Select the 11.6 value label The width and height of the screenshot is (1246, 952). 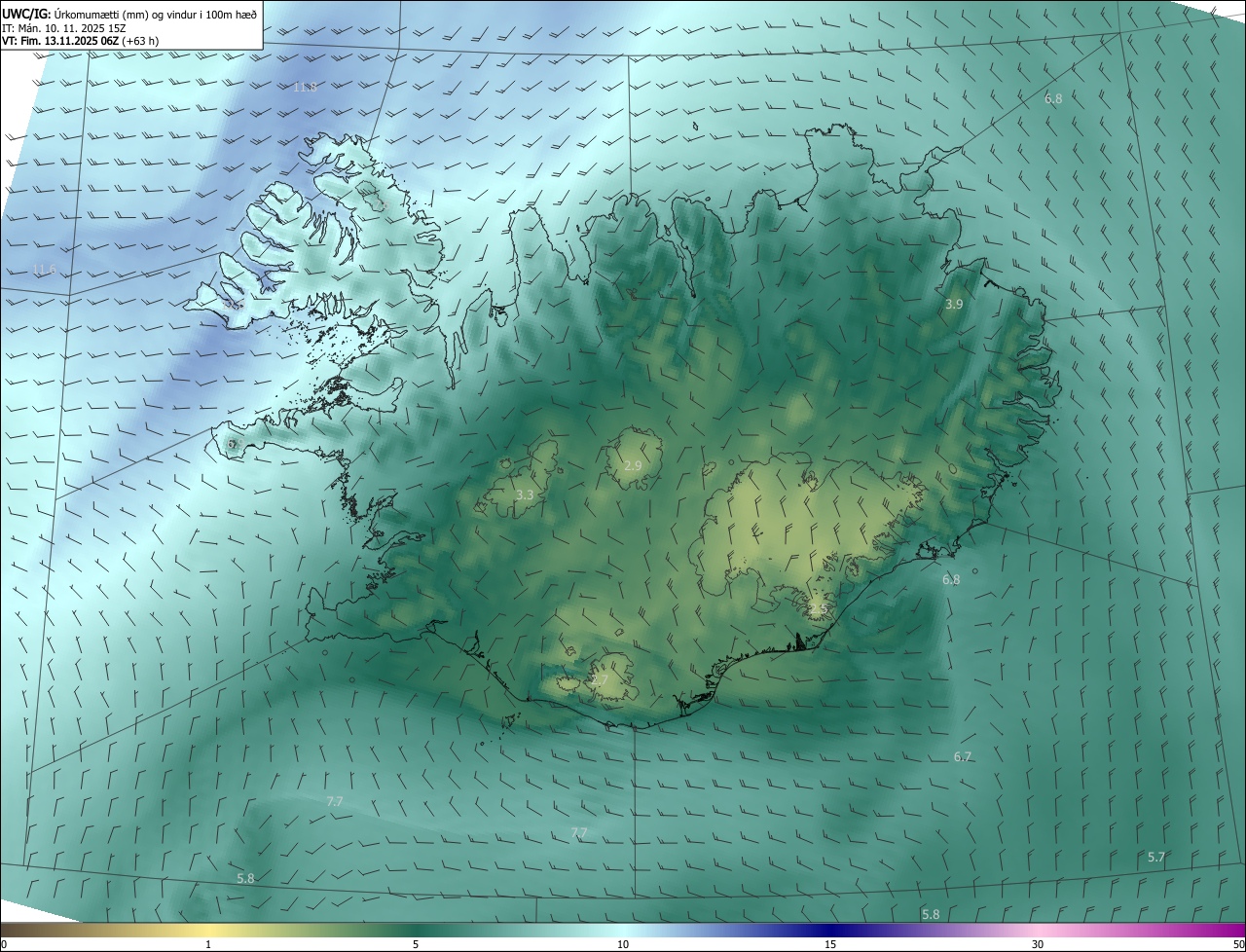[45, 270]
